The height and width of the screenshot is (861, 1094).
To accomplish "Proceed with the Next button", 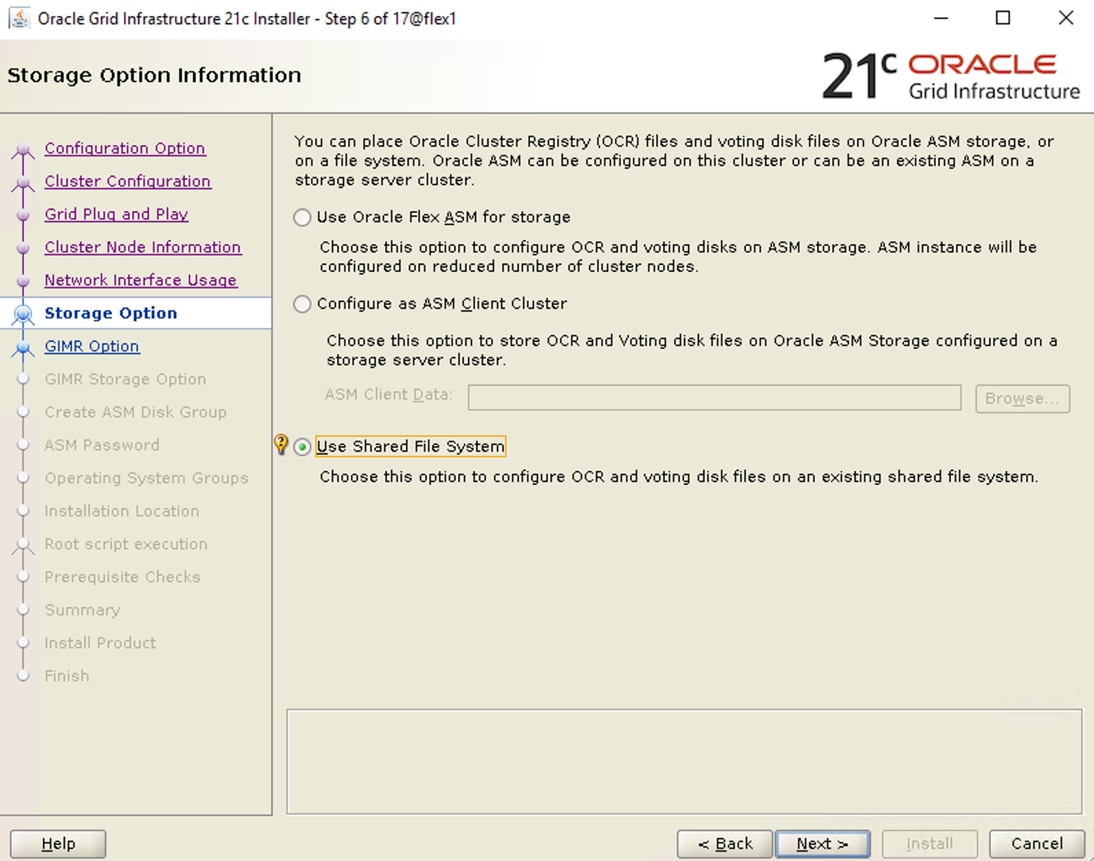I will tap(823, 844).
